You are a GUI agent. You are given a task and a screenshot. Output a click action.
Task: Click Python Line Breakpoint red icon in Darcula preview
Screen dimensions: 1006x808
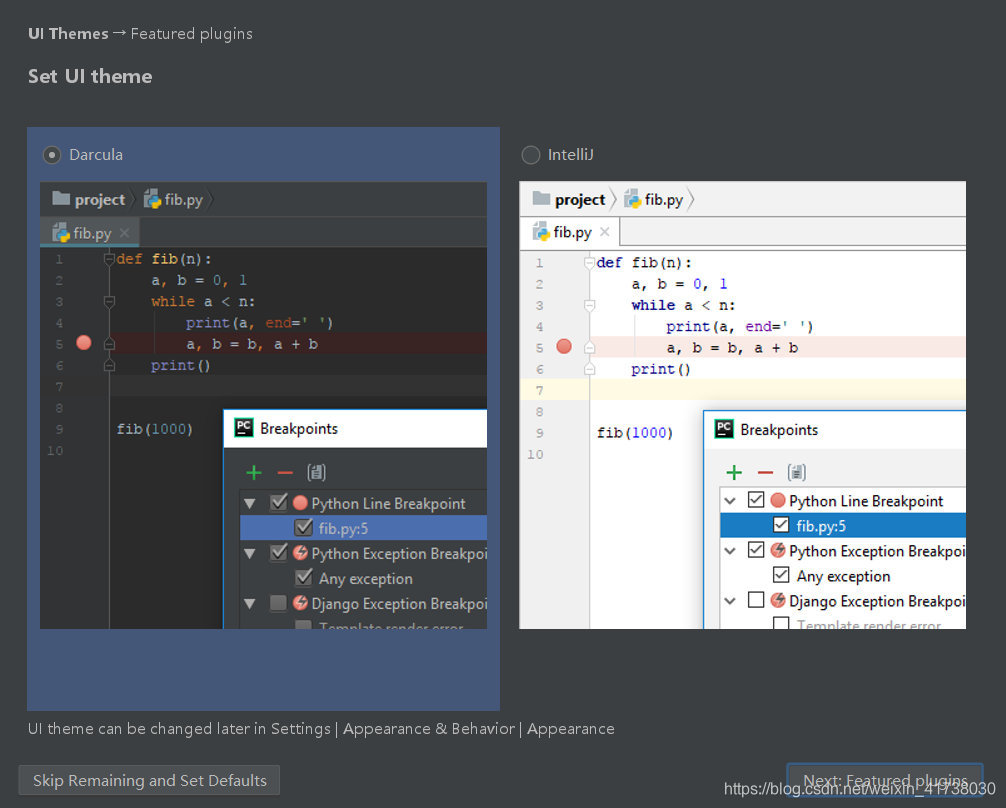click(300, 503)
